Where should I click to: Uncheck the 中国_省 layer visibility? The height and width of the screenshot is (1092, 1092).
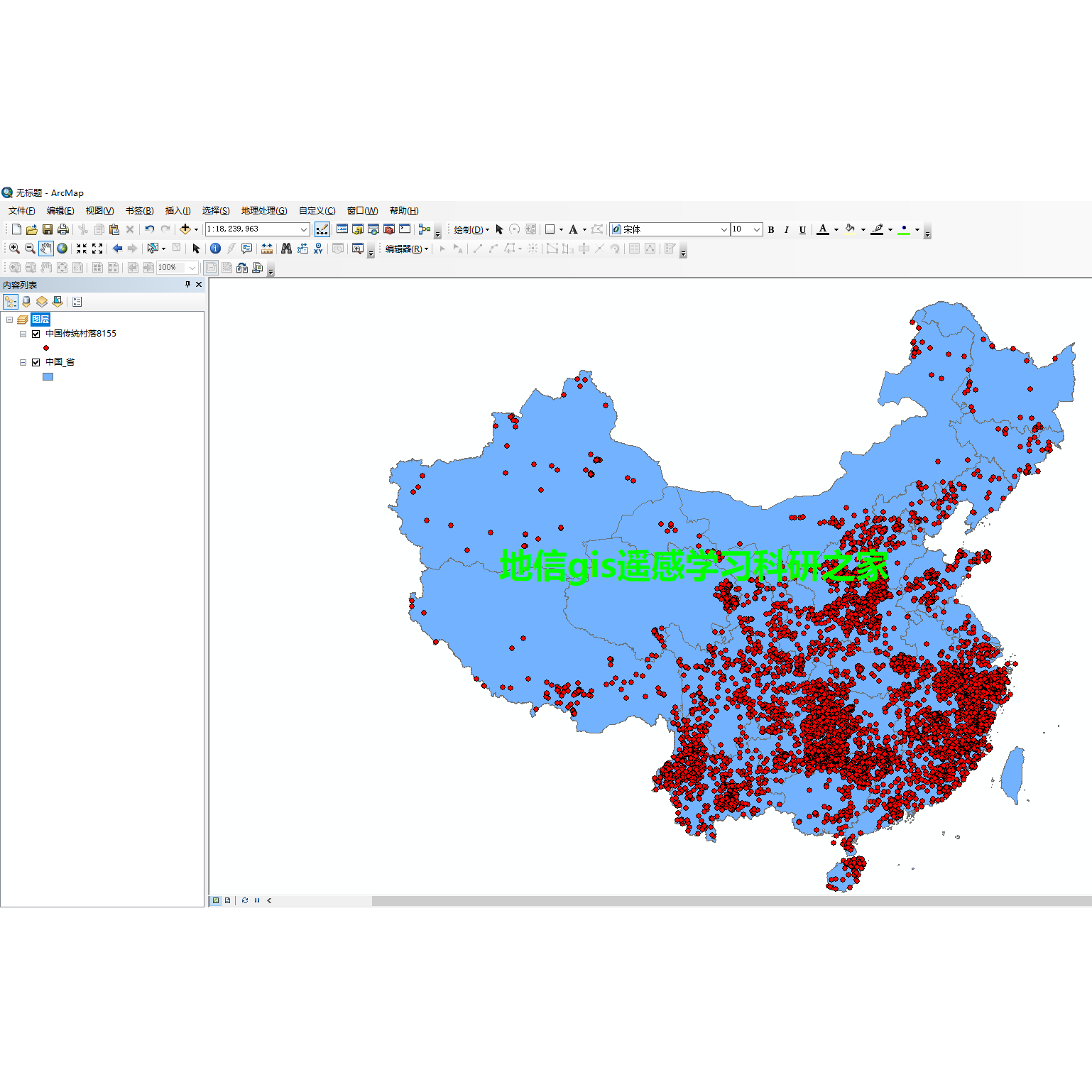click(x=36, y=362)
